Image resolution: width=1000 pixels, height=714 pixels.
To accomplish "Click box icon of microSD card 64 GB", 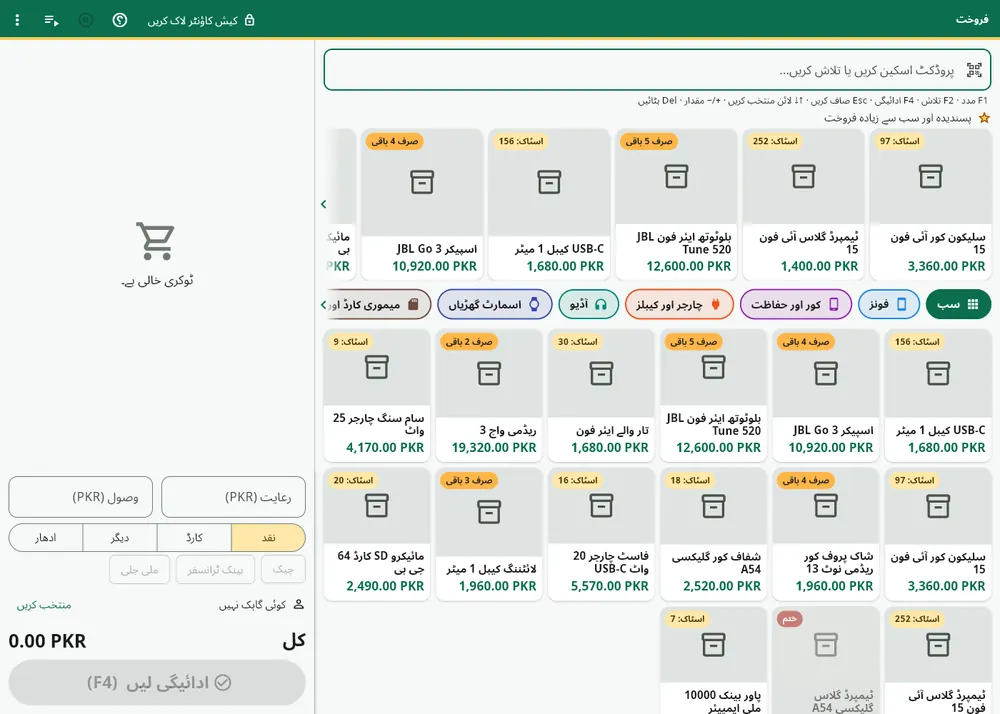I will pyautogui.click(x=377, y=506).
